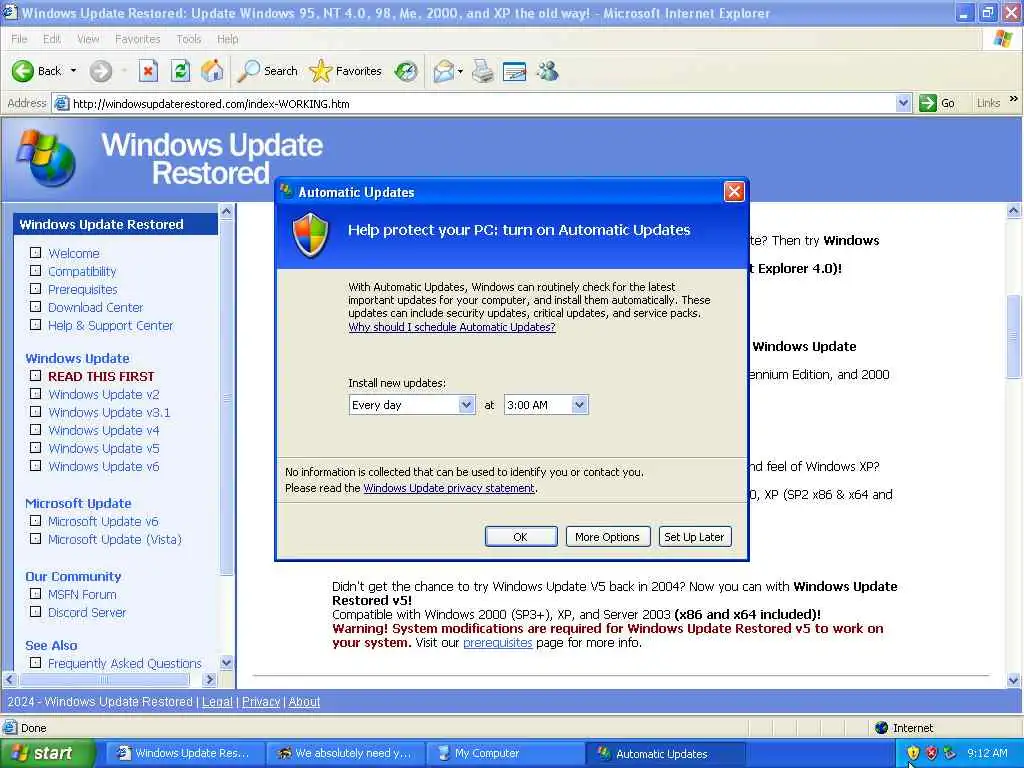Click the sidebar horizontal scroll-right arrow

[x=210, y=680]
